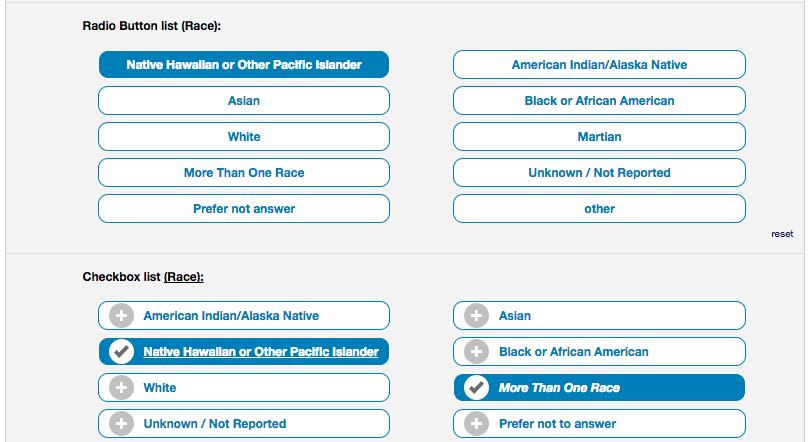This screenshot has height=442, width=812.
Task: Click the underlined (Race): link in Checkbox list
Action: [x=184, y=277]
